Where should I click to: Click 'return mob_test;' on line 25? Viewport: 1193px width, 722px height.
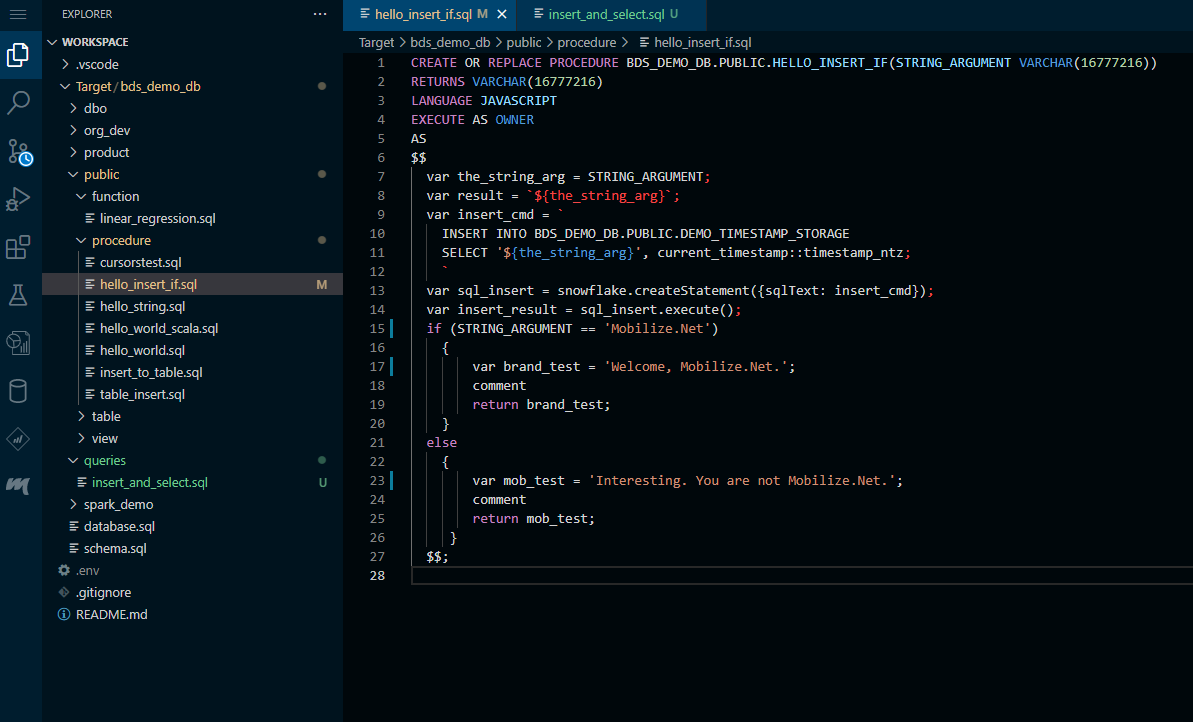click(534, 519)
